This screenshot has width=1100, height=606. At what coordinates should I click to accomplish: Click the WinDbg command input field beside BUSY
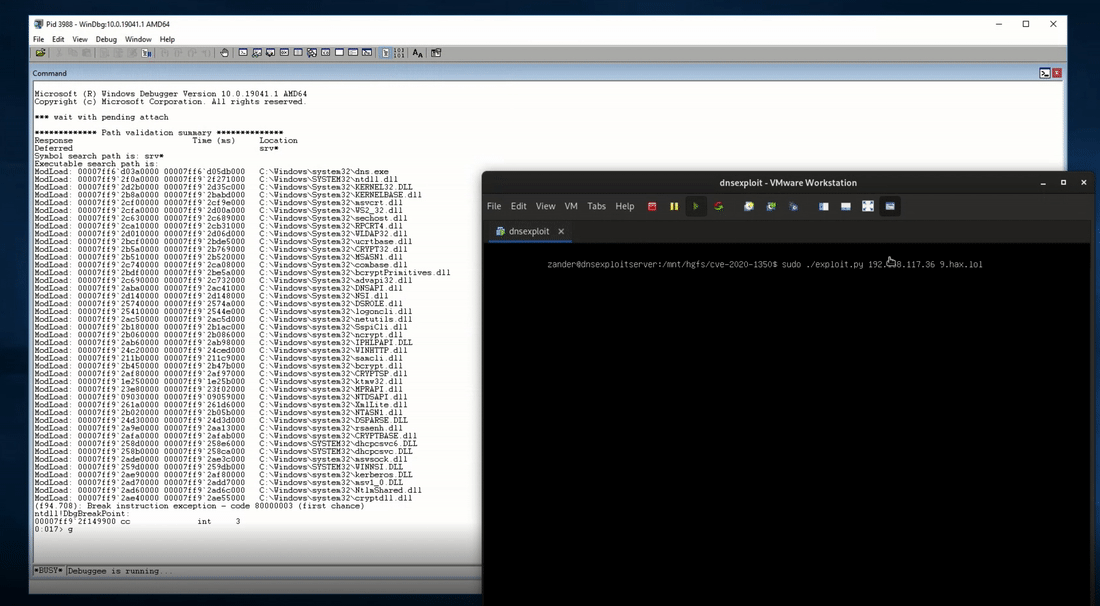274,571
